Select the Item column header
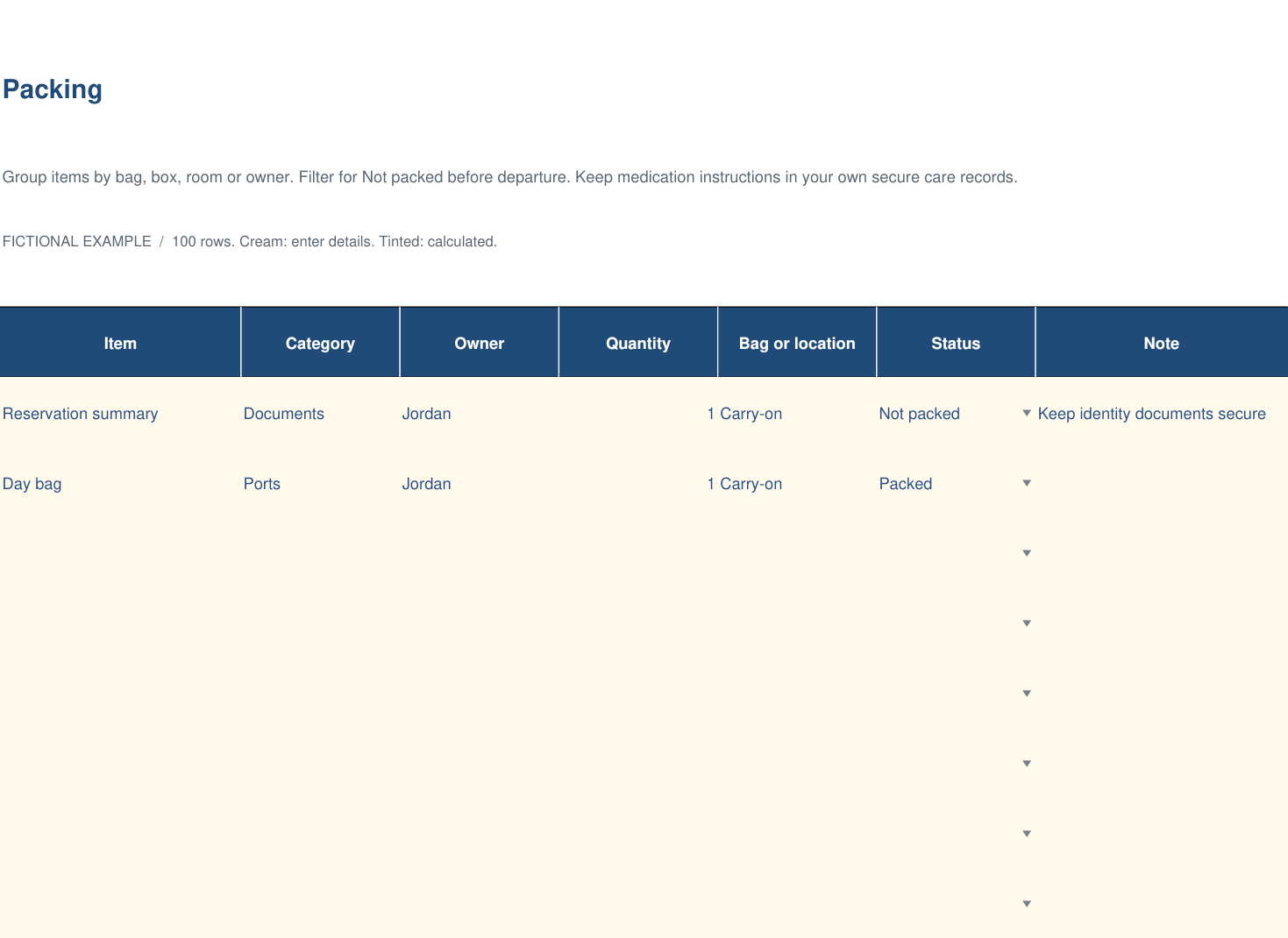1288x938 pixels. click(120, 343)
